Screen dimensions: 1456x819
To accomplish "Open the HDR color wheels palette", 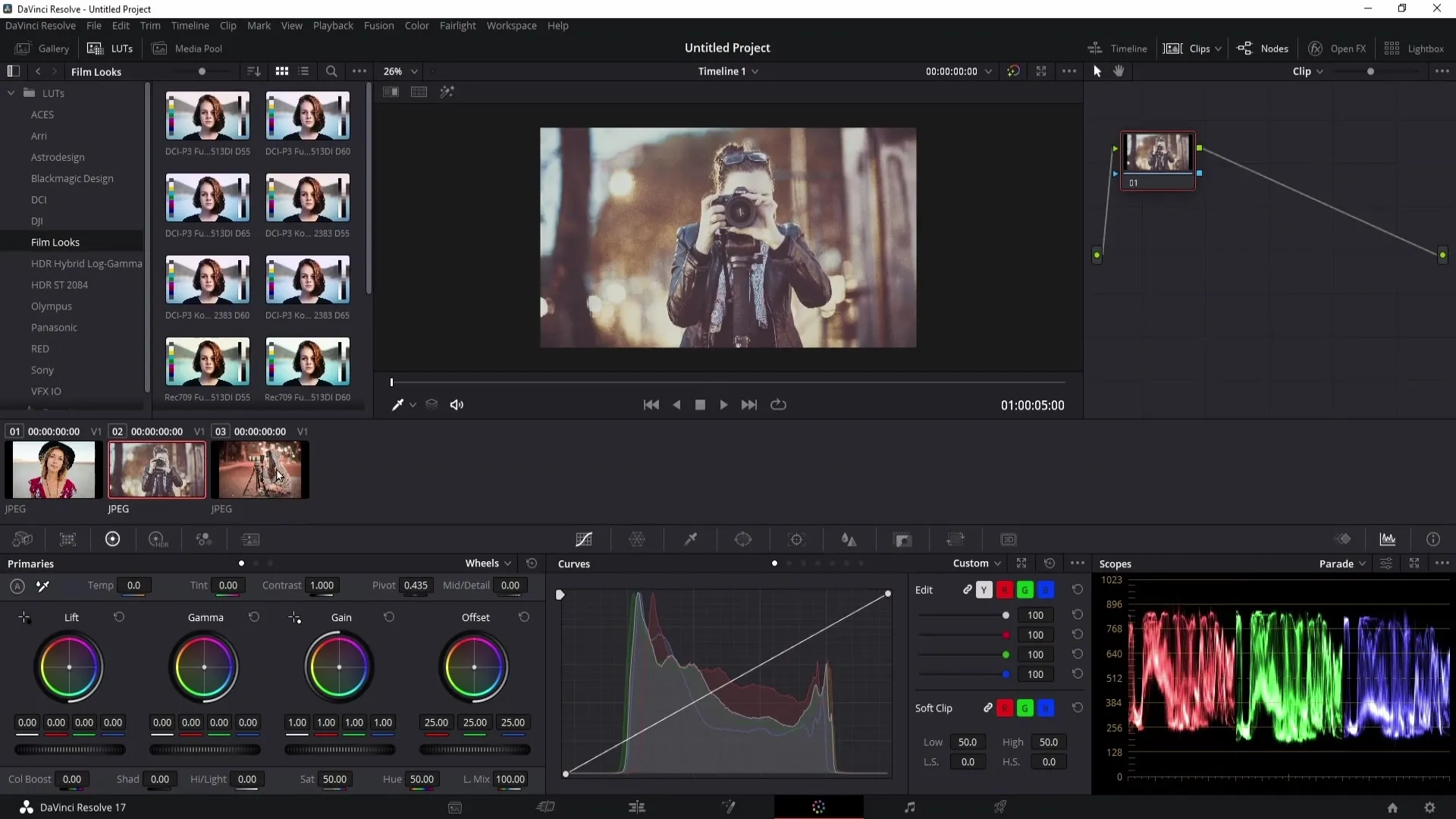I will (158, 539).
